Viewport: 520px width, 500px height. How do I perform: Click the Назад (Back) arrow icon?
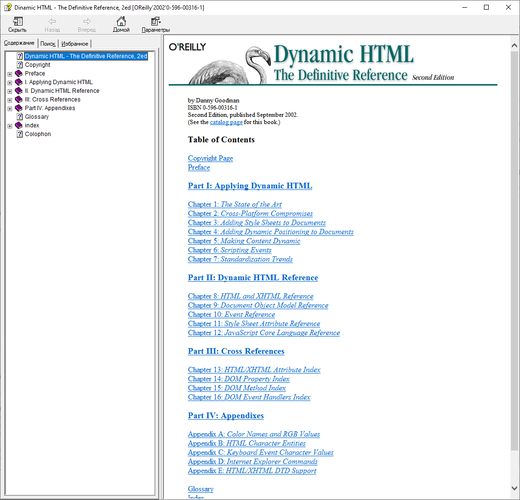[52, 22]
